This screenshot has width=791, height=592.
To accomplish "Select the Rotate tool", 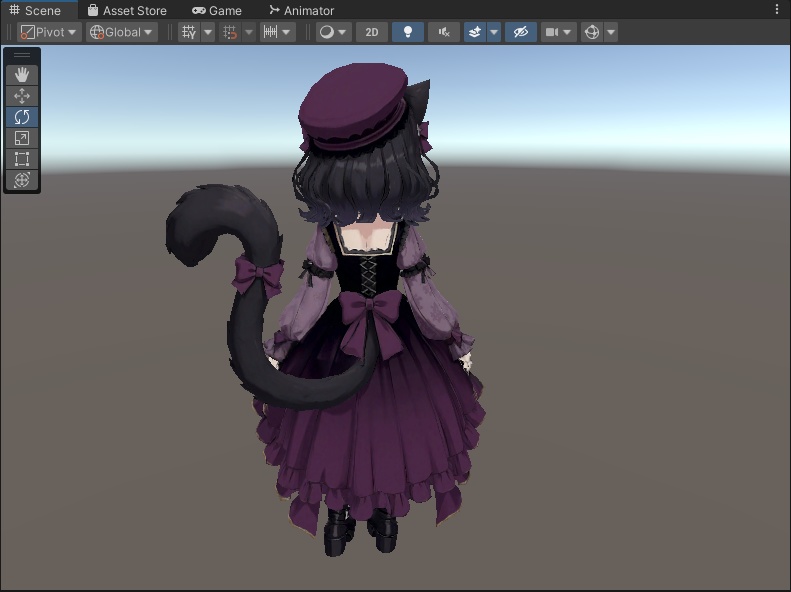I will click(x=22, y=117).
